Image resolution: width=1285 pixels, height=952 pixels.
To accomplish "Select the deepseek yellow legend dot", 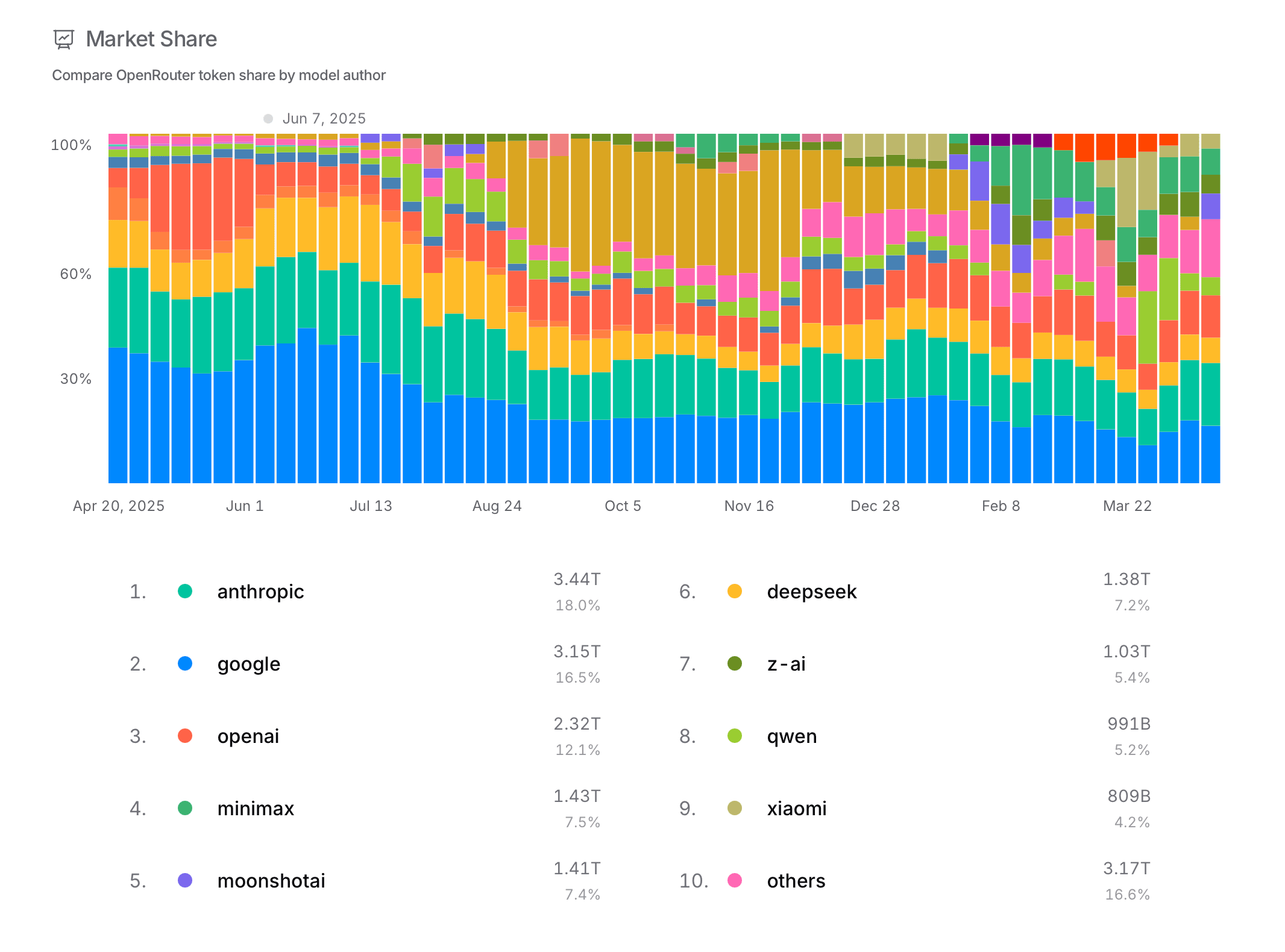I will (736, 591).
